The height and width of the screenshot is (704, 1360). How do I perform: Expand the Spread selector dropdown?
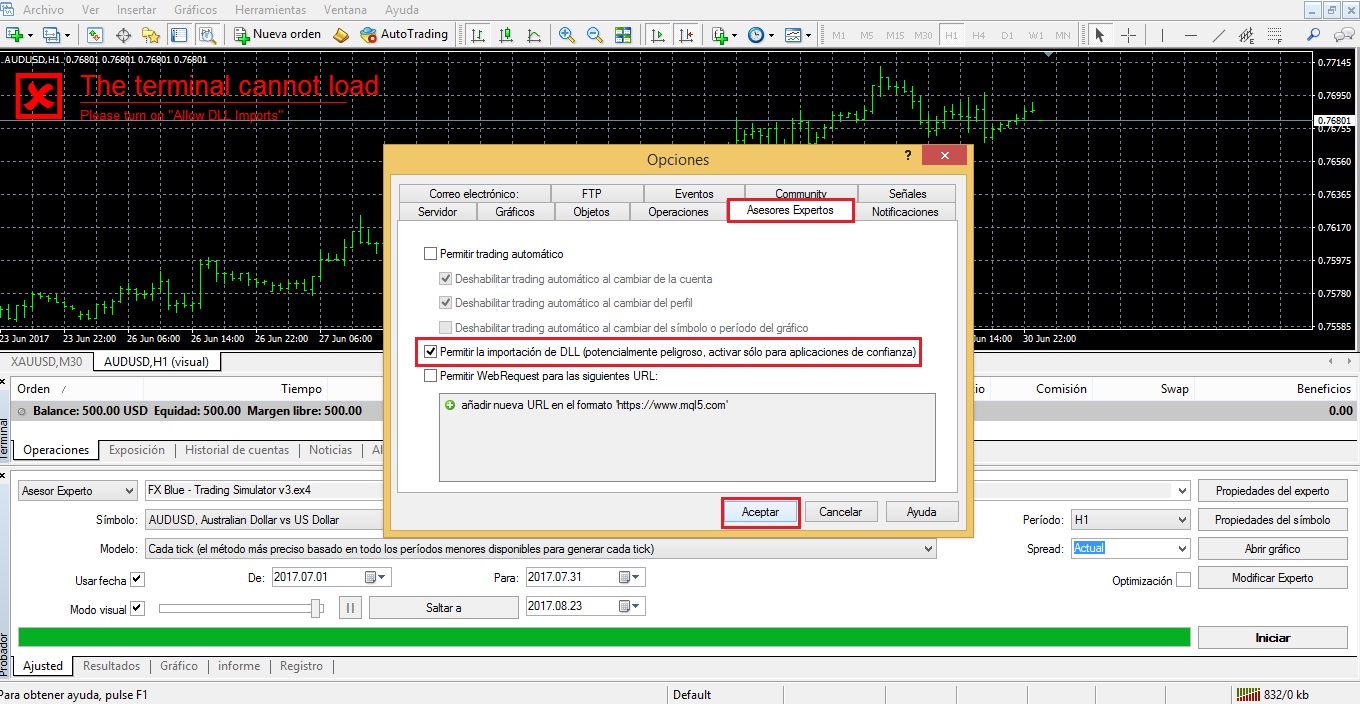(x=1183, y=548)
